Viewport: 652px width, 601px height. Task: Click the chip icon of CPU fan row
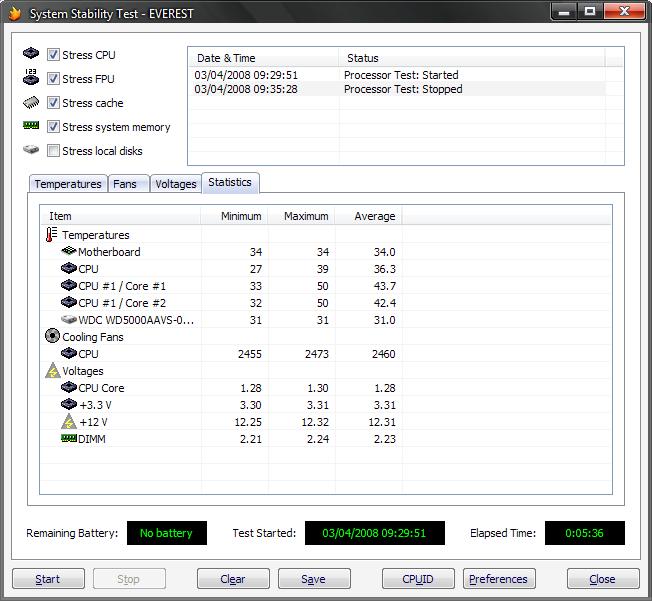click(69, 353)
